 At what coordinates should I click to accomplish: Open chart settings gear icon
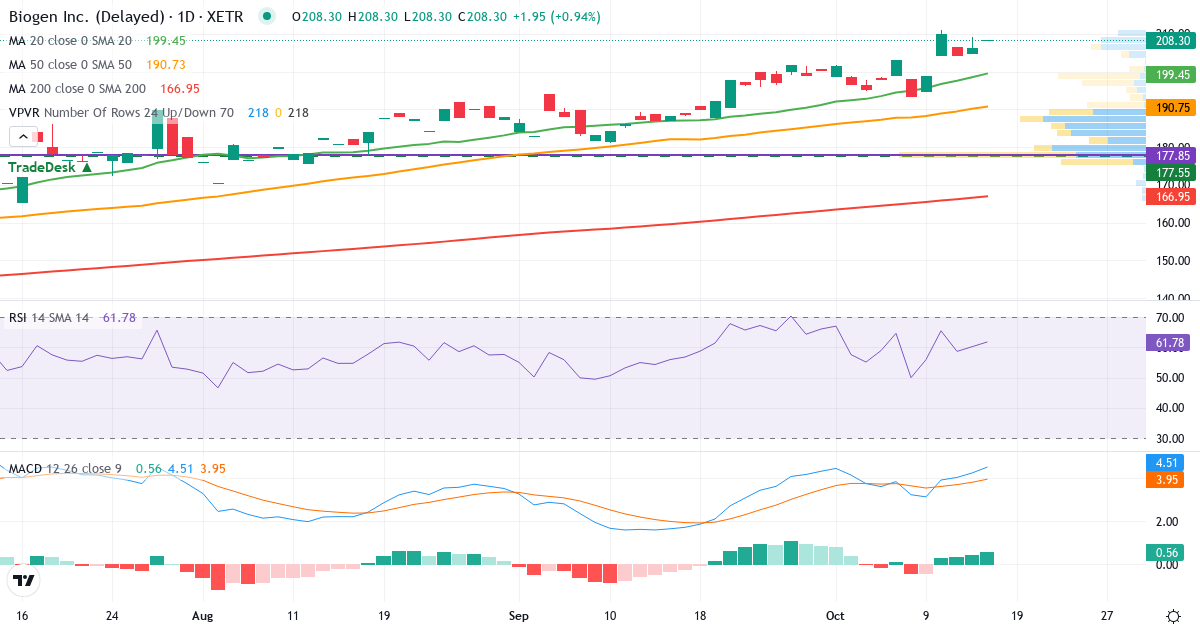[1172, 616]
